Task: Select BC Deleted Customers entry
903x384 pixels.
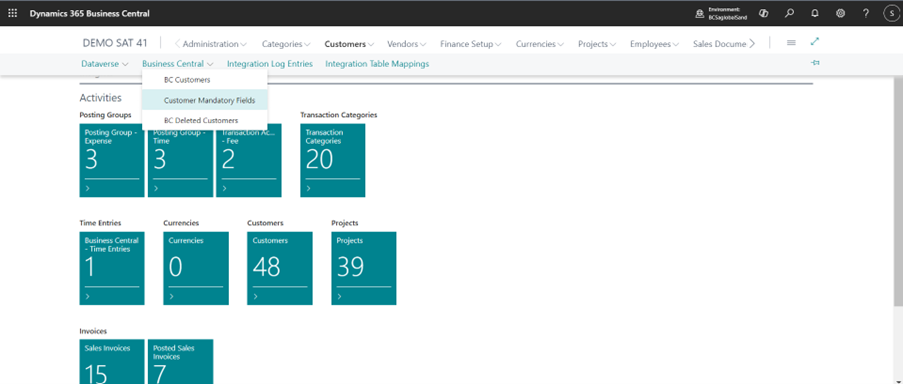Action: (204, 120)
